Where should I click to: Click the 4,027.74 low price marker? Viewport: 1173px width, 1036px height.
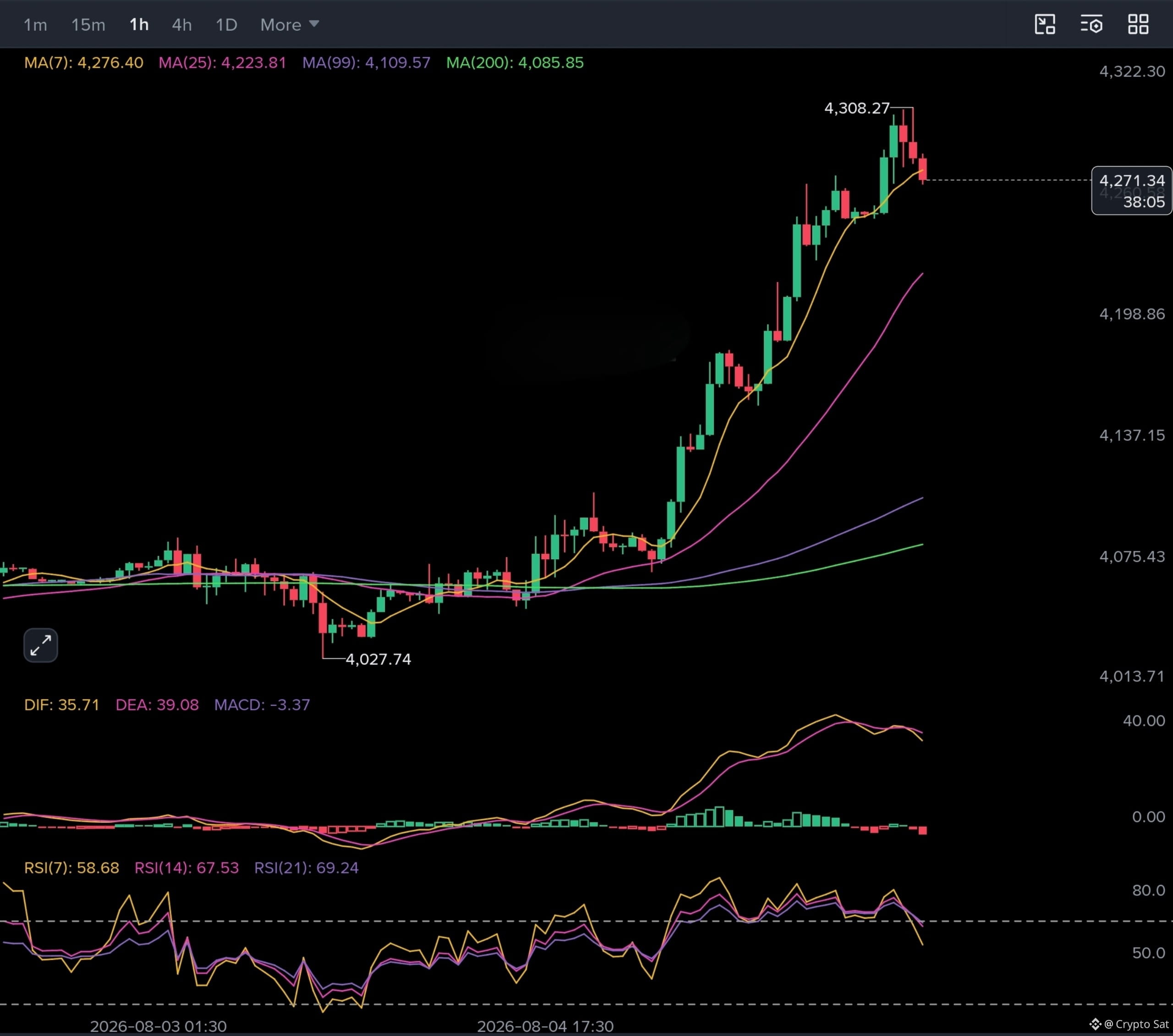(x=378, y=659)
